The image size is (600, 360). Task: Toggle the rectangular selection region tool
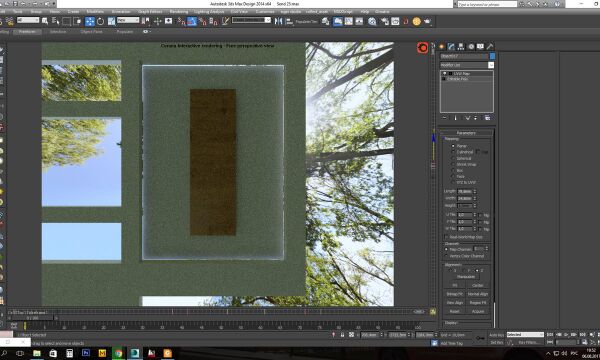66,21
